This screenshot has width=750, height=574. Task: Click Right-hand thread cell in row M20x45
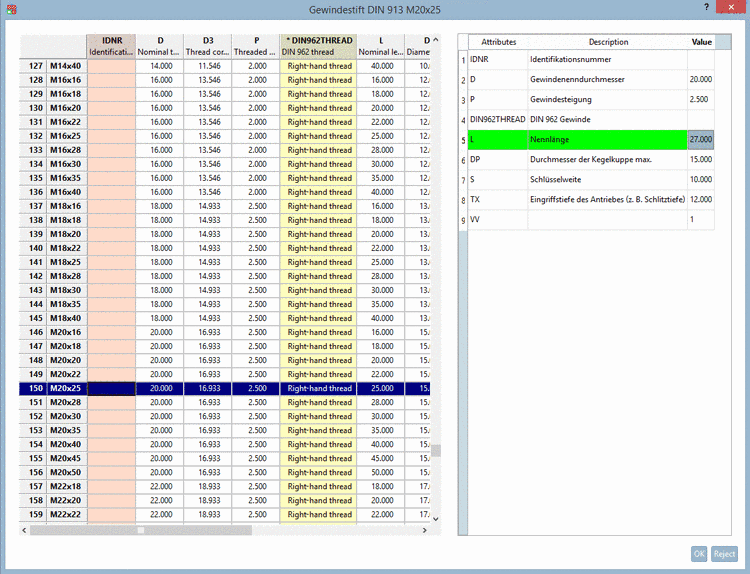click(319, 458)
